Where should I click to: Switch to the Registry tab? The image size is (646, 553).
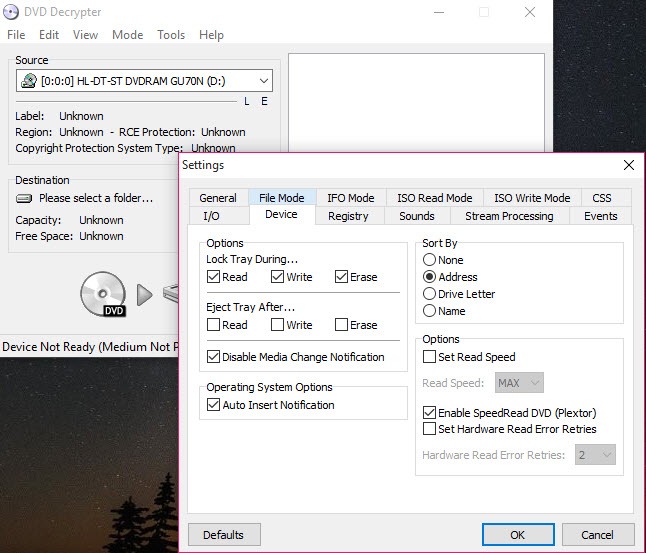pos(348,216)
